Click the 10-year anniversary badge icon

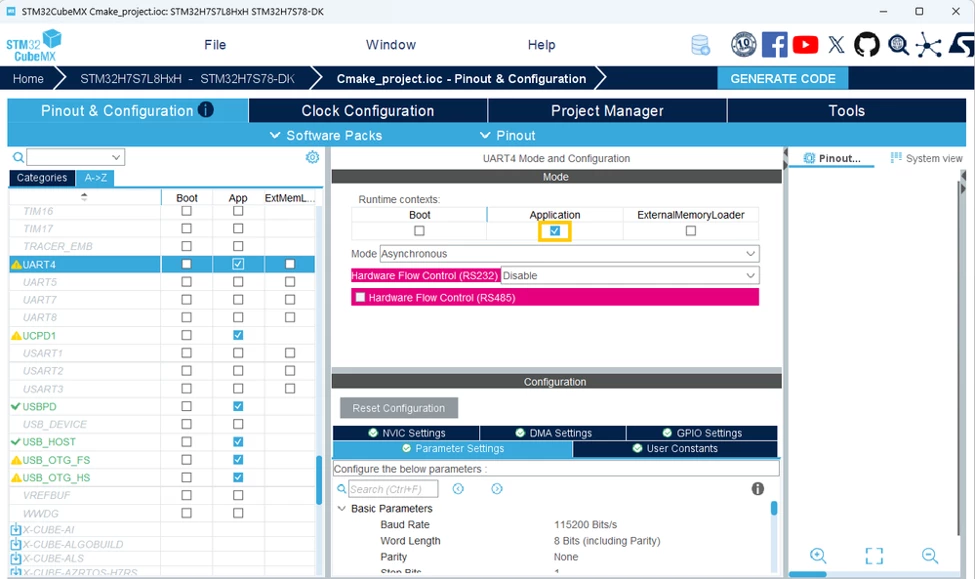(x=743, y=45)
